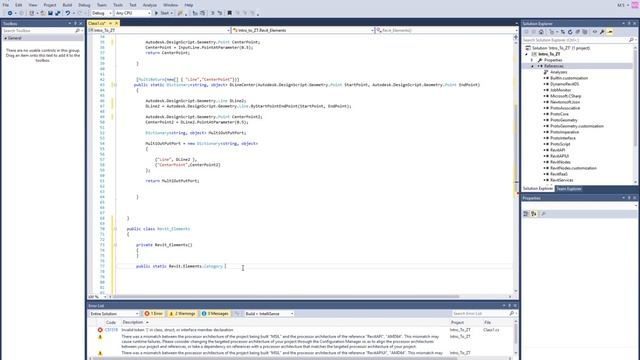Open the Debug menu
Screen dimensions: 640x360
(x=84, y=5)
